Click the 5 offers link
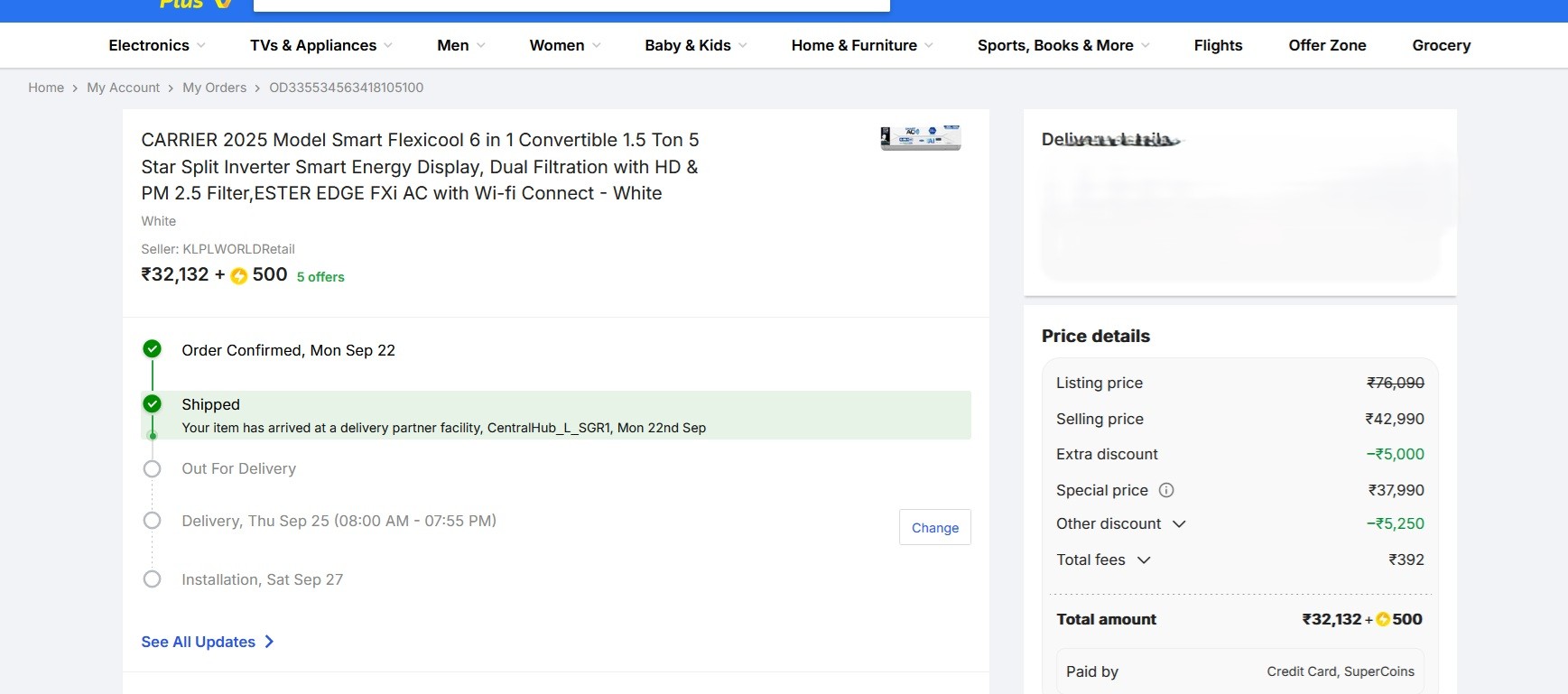The image size is (1568, 694). tap(320, 277)
